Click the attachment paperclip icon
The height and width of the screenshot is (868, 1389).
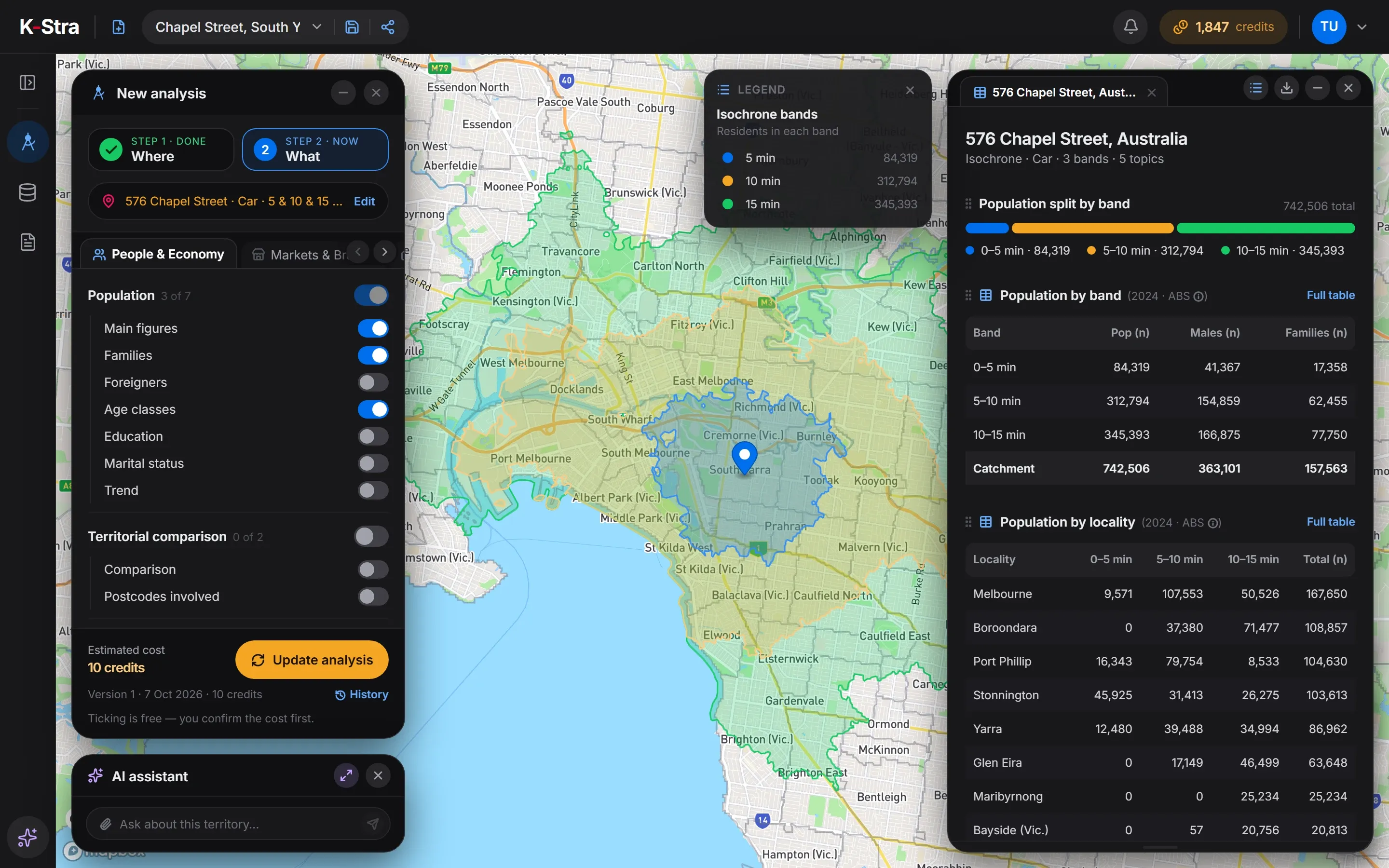(106, 824)
